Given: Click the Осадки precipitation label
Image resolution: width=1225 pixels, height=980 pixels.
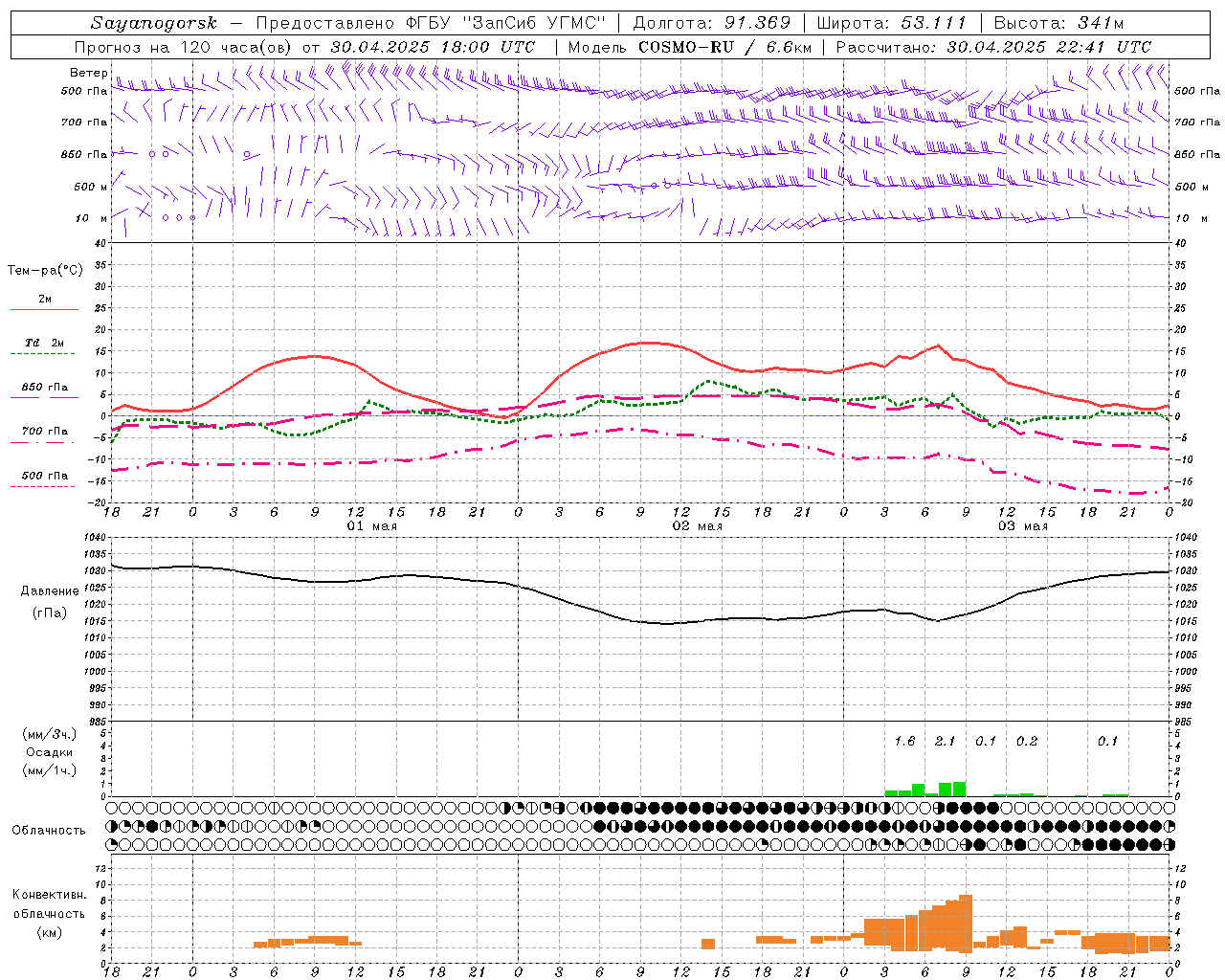Looking at the screenshot, I should coord(49,752).
